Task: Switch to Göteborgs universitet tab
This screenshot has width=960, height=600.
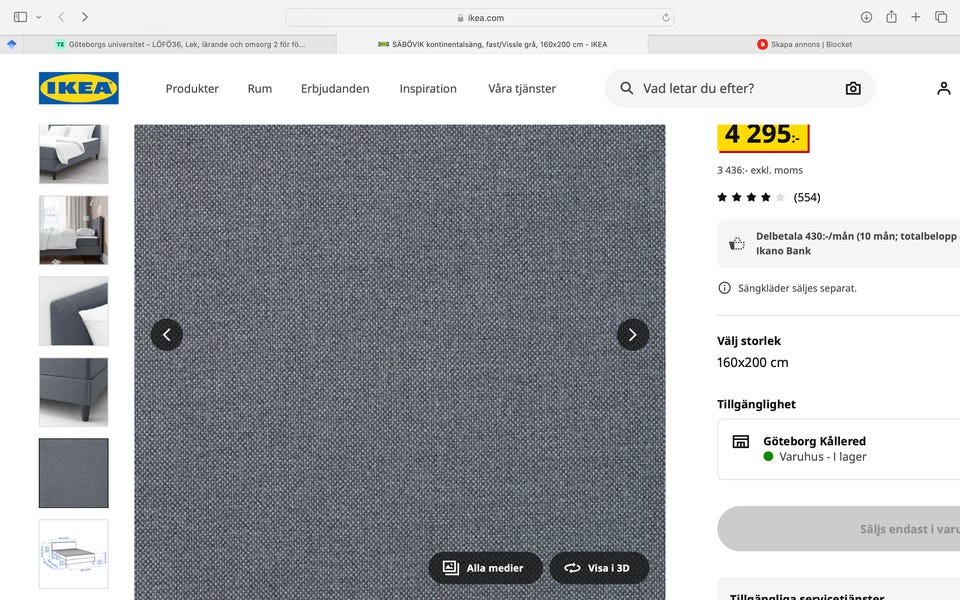Action: (x=180, y=44)
